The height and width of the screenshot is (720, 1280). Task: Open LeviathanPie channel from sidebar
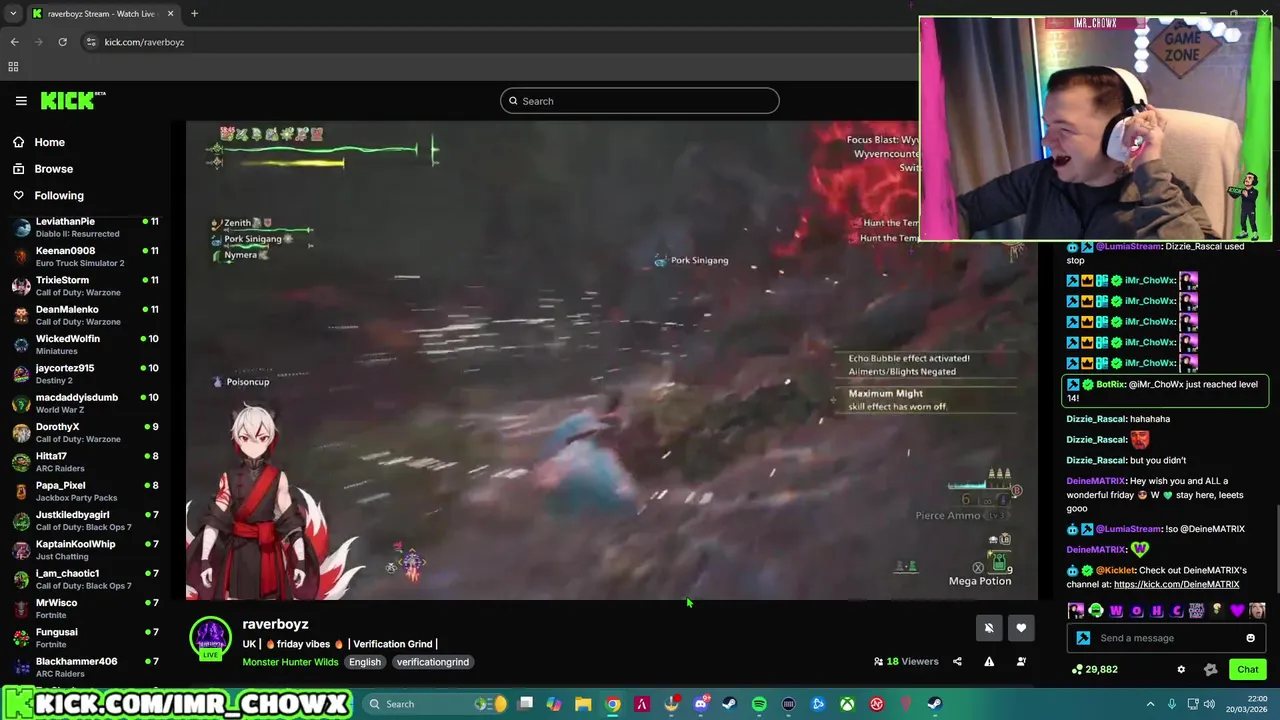pyautogui.click(x=85, y=227)
